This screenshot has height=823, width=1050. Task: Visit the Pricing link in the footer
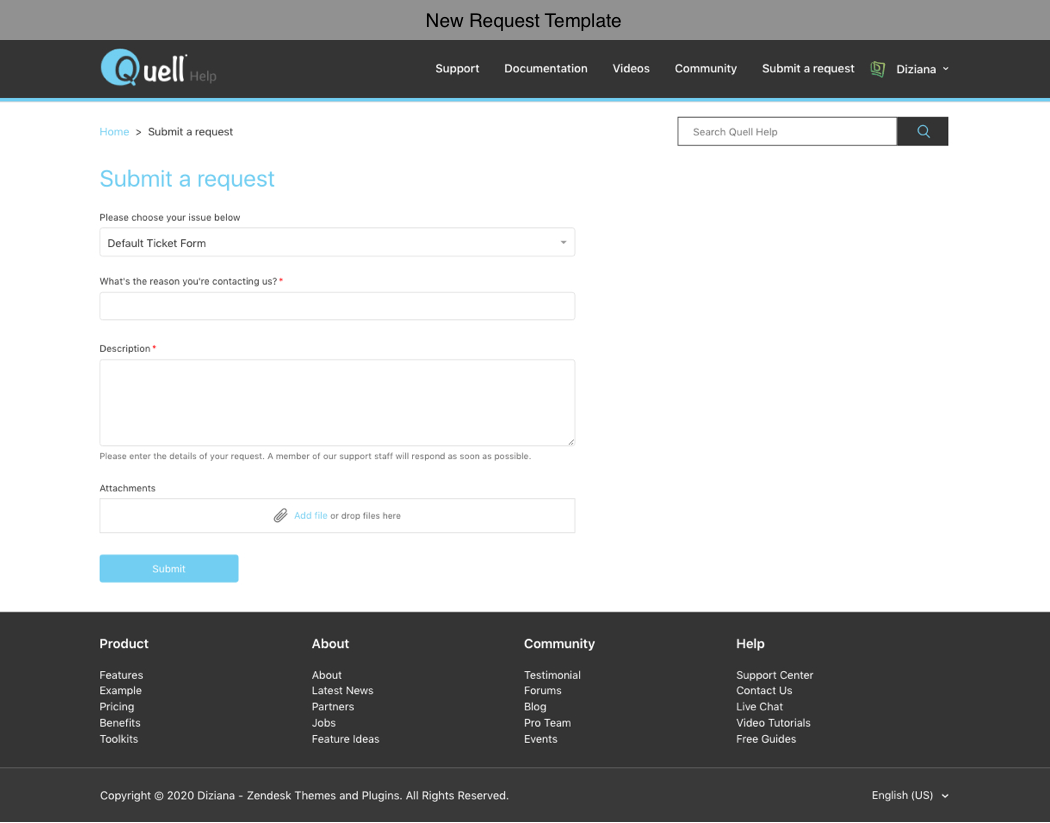coord(116,707)
